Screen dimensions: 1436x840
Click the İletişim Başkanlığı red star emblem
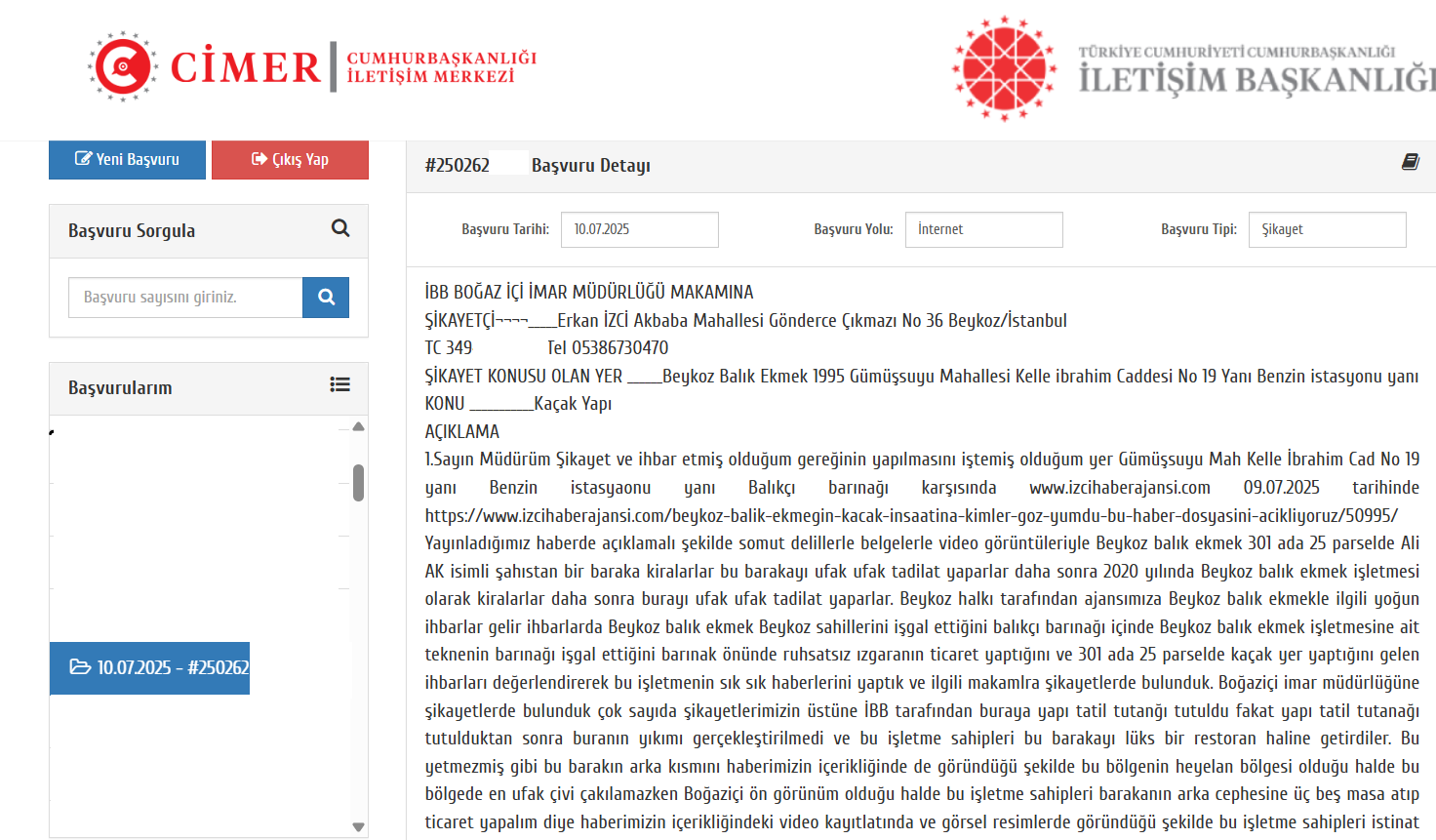1004,68
